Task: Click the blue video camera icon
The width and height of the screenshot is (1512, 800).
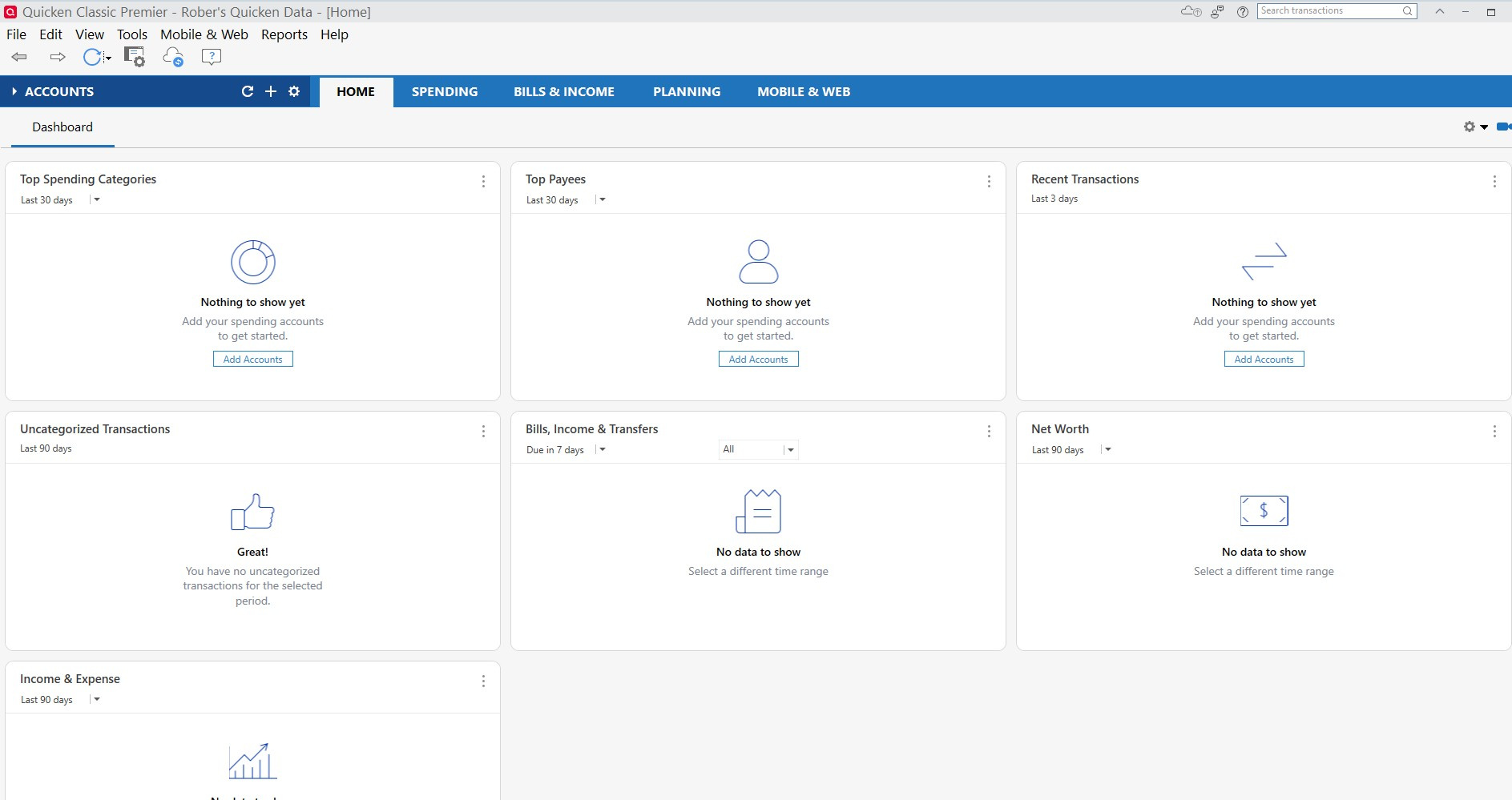Action: pyautogui.click(x=1504, y=127)
